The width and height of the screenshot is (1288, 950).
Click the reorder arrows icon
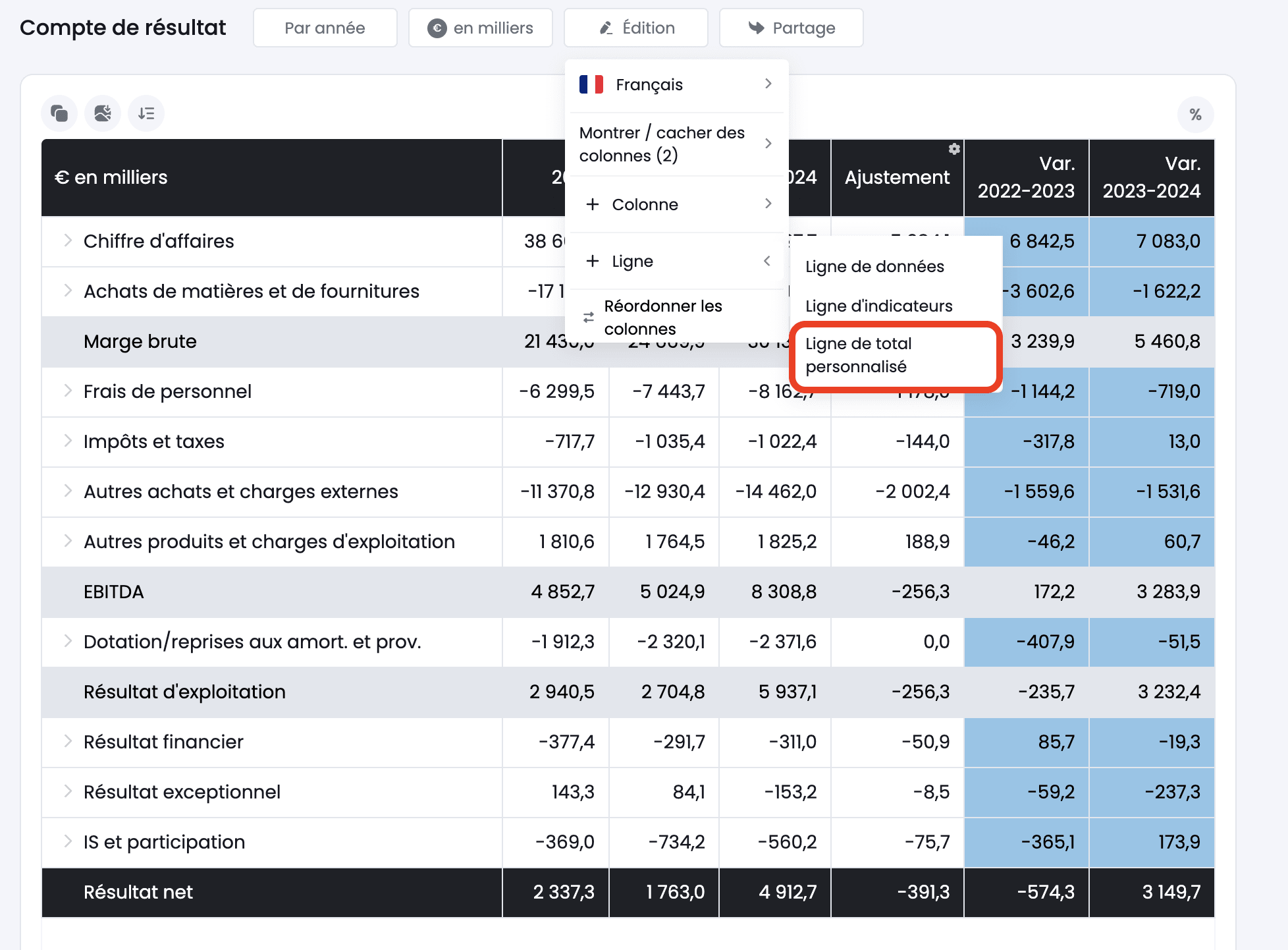point(589,318)
